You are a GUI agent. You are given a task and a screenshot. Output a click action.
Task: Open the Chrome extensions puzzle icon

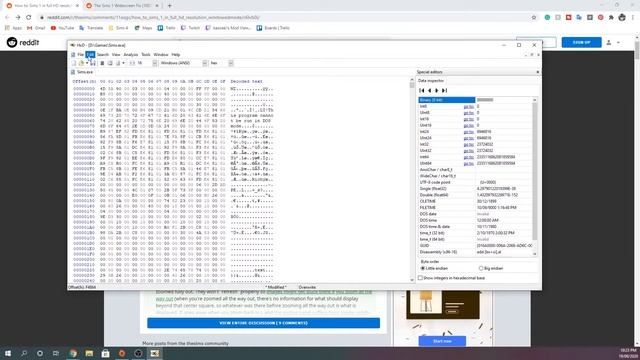[611, 18]
